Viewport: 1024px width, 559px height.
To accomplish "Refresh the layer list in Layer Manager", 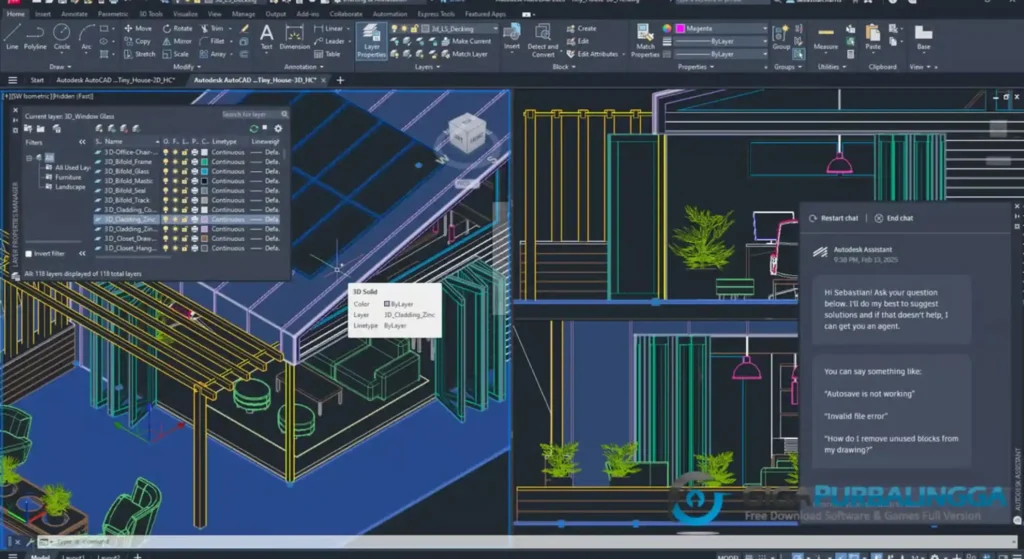I will tap(254, 129).
